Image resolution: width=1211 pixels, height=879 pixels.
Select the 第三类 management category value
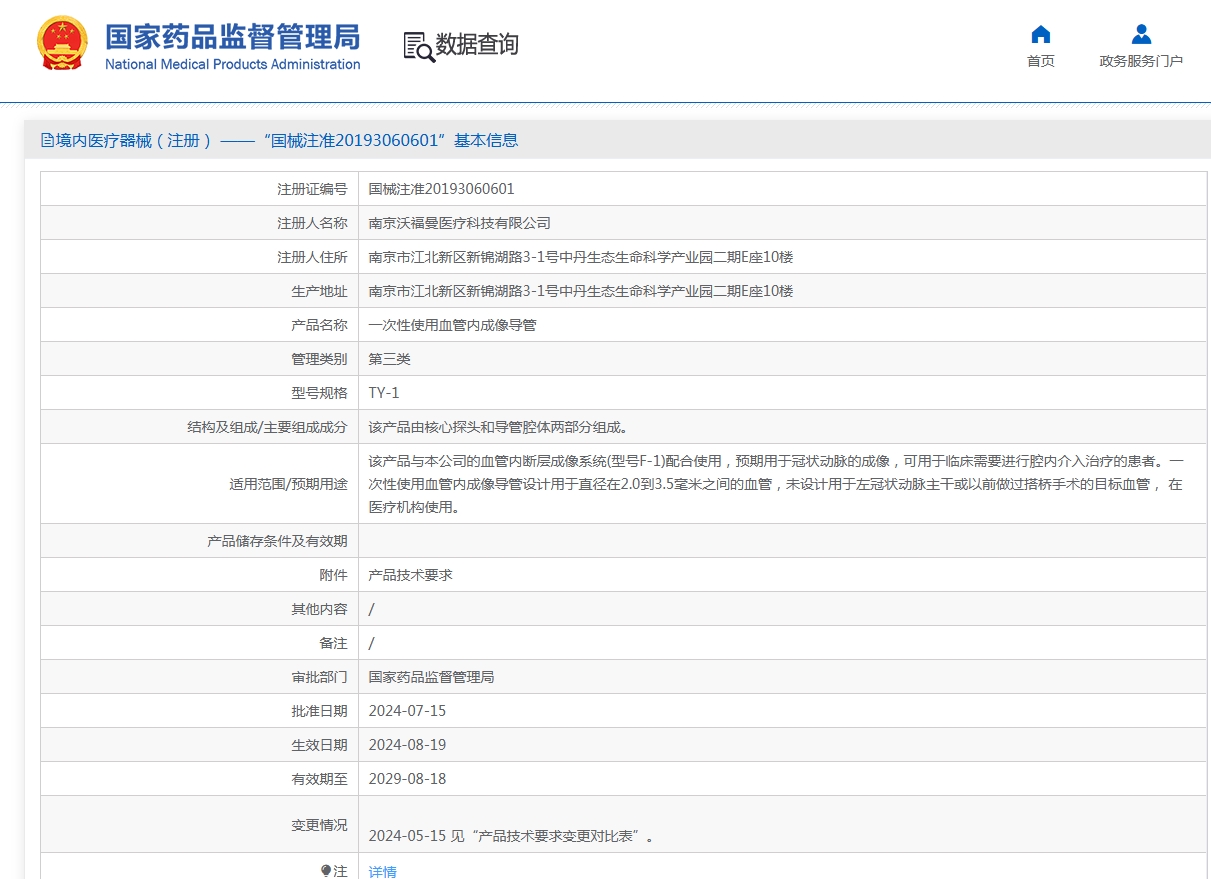point(390,359)
